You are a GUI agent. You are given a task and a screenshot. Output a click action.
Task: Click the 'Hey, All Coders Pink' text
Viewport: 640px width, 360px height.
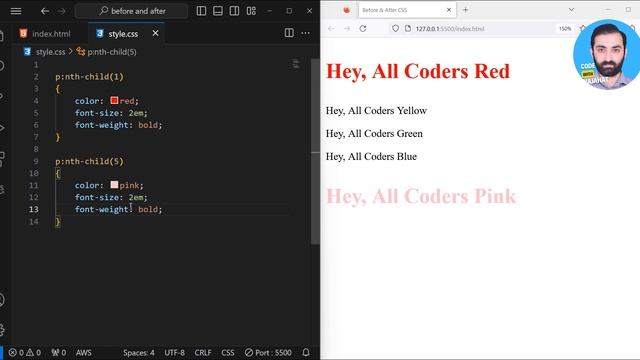tap(421, 196)
